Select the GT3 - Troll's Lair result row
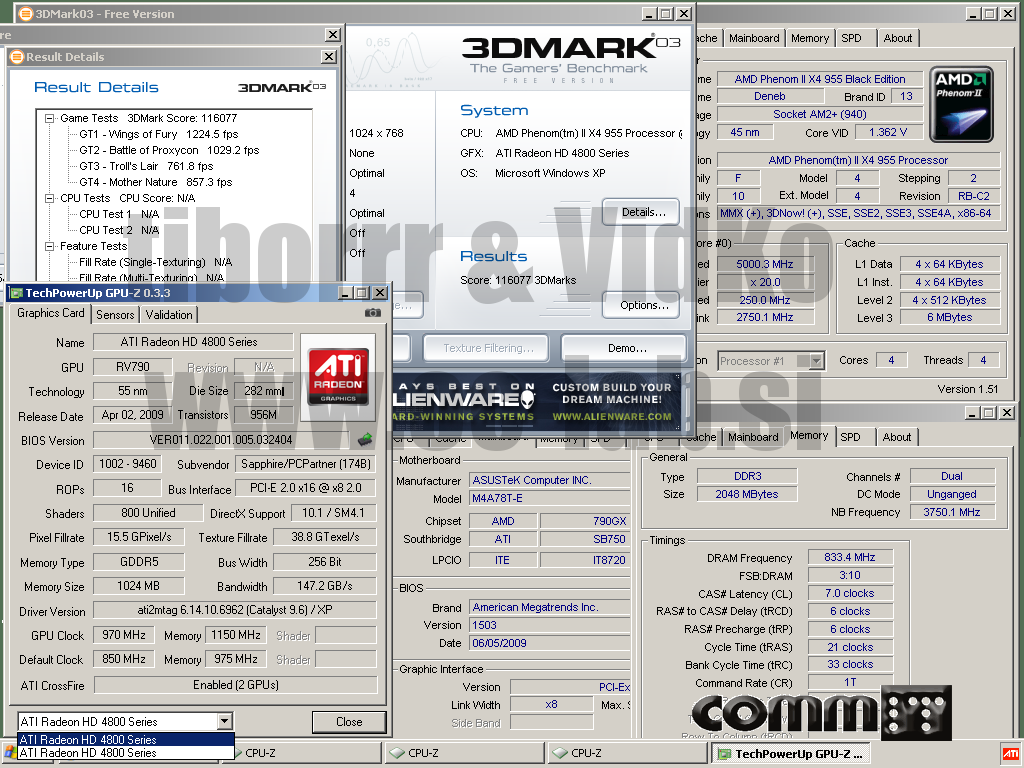 [146, 167]
